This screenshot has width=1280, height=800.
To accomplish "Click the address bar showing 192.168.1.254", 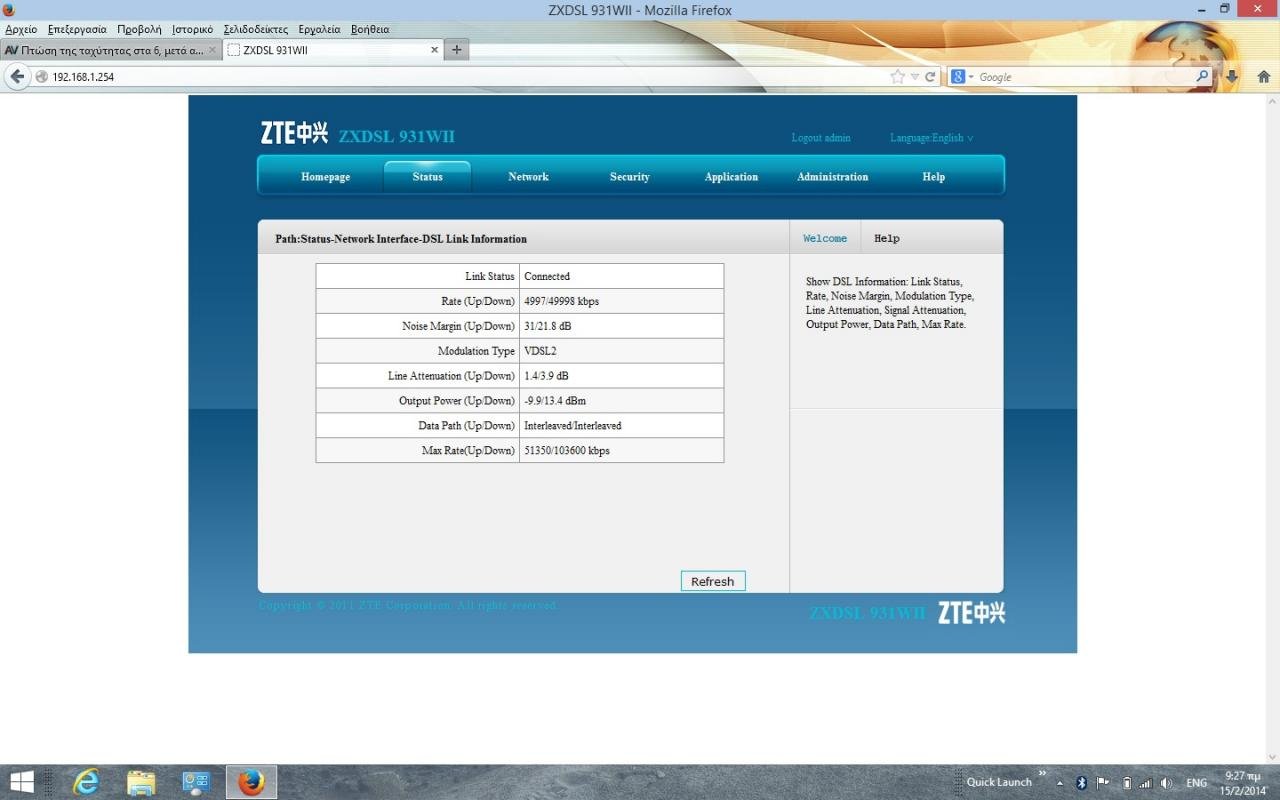I will tap(460, 77).
